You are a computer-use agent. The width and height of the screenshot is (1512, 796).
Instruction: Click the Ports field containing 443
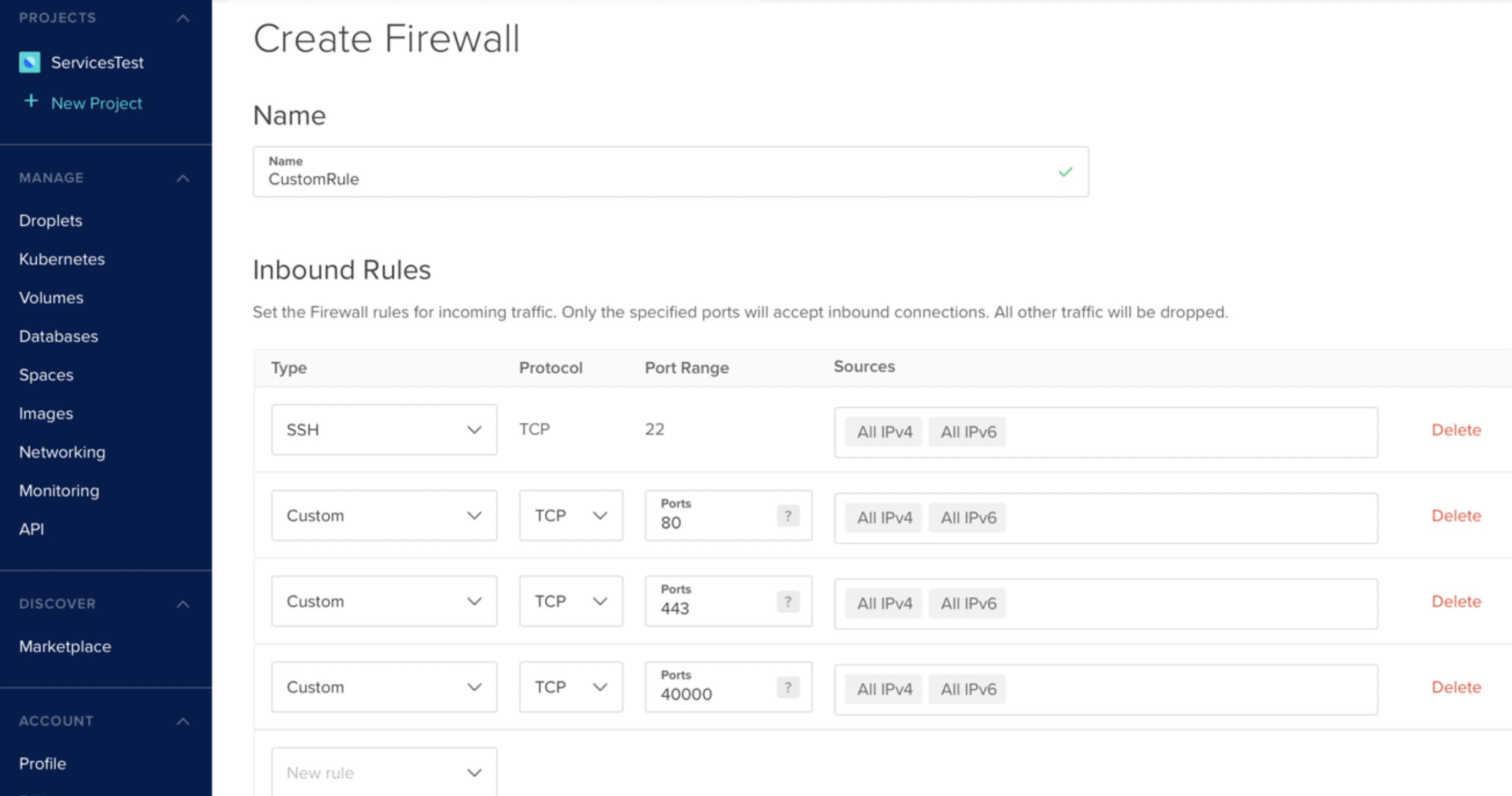(x=728, y=601)
